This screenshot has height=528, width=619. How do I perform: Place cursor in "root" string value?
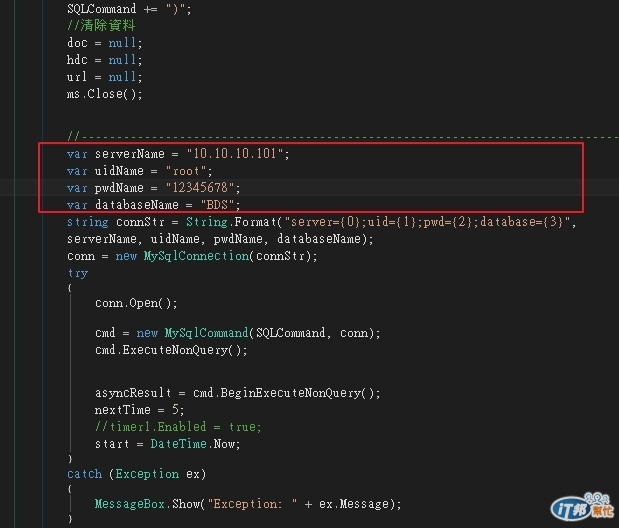186,171
